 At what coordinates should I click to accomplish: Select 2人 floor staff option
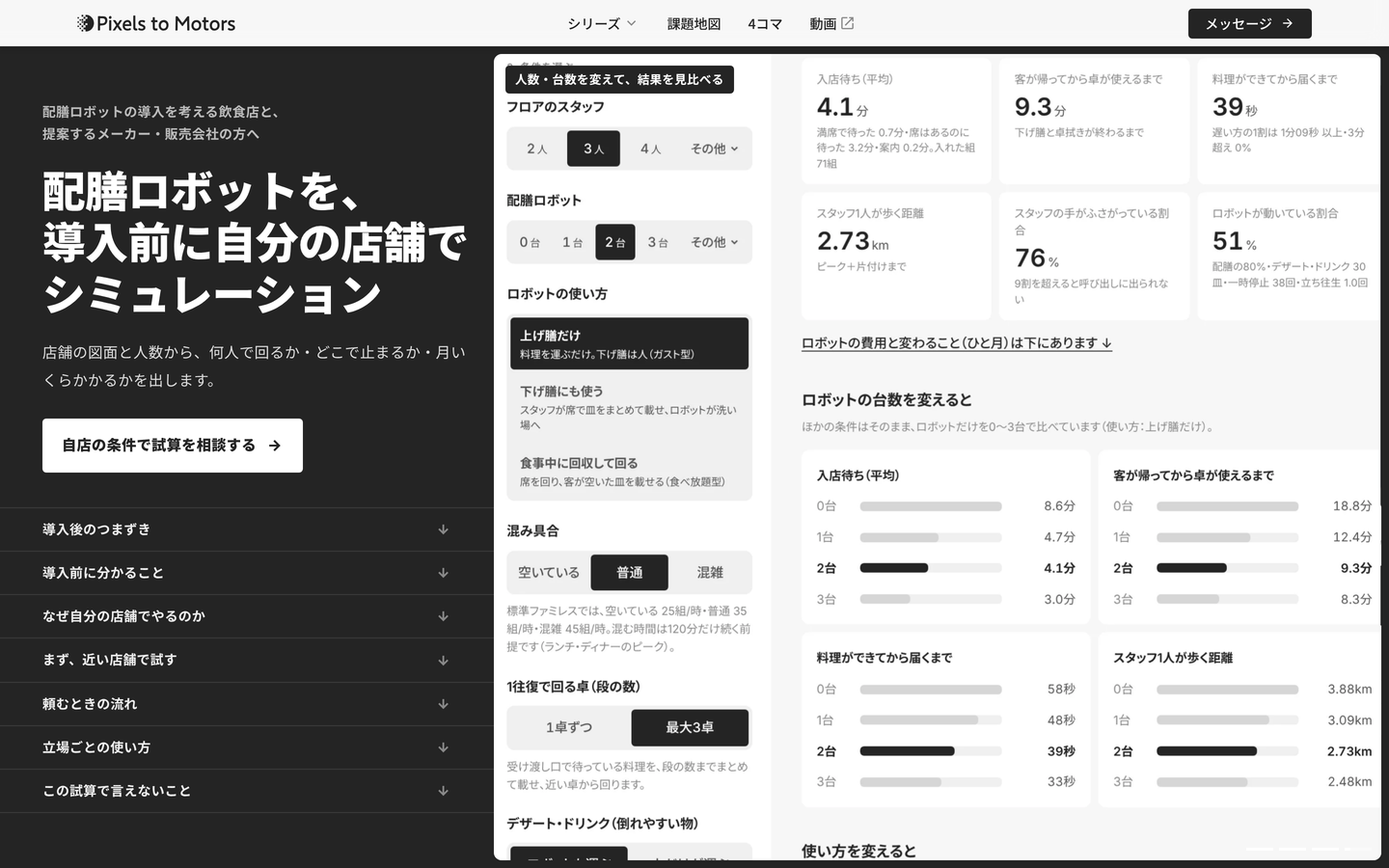coord(537,149)
